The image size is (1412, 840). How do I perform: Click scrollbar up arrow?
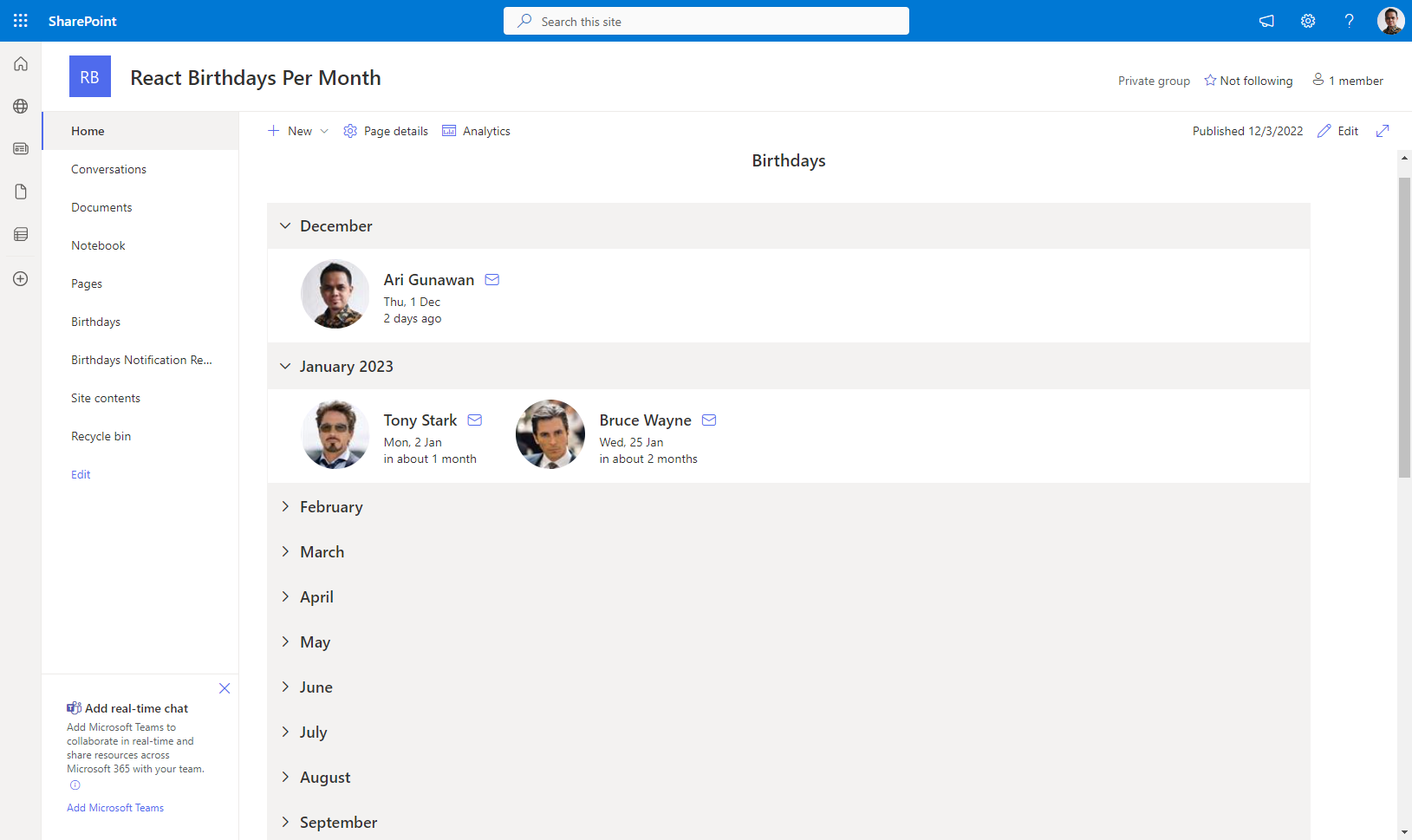click(1404, 158)
